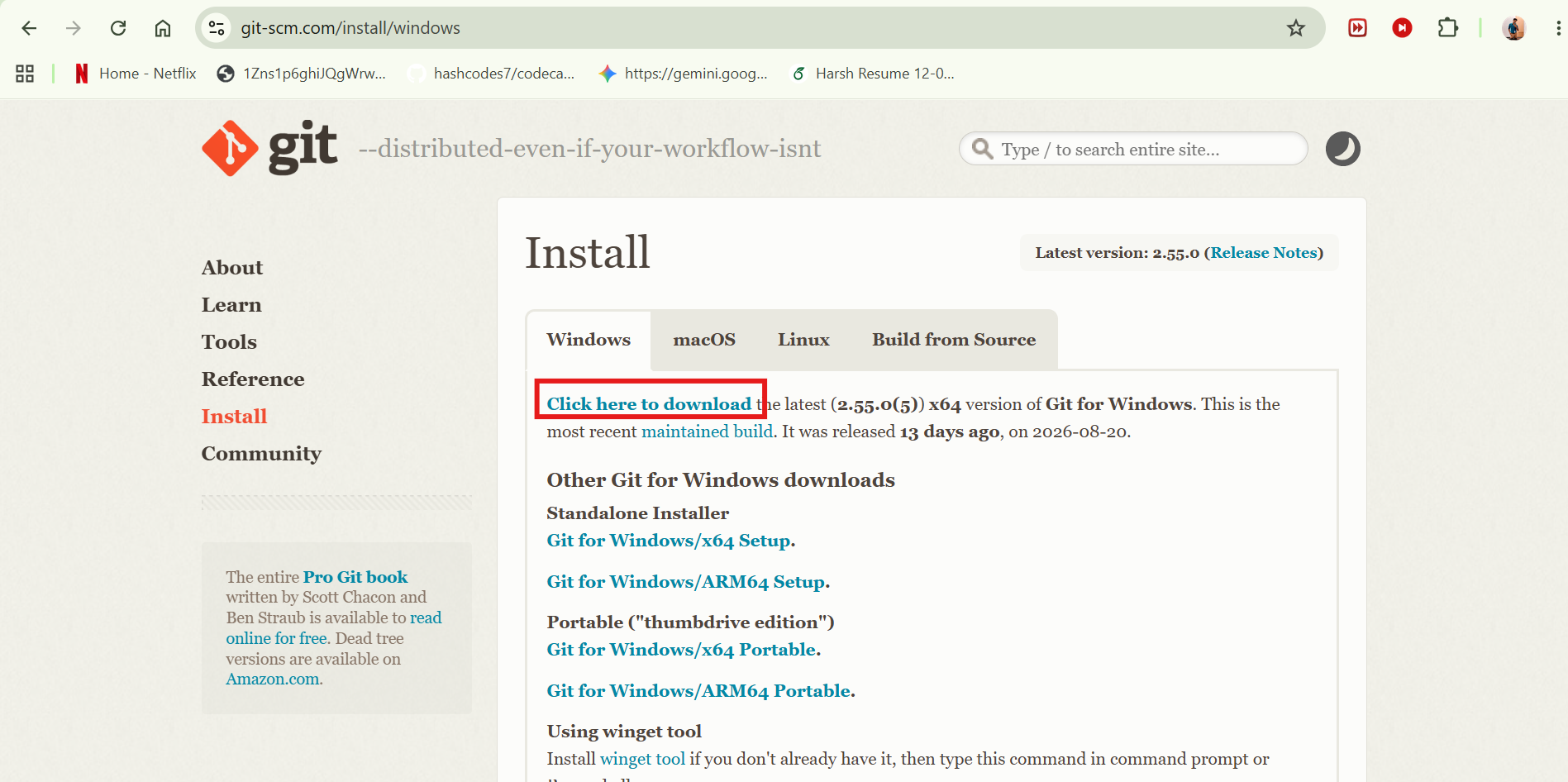Open the red play extension icon with square outline

tap(1357, 28)
